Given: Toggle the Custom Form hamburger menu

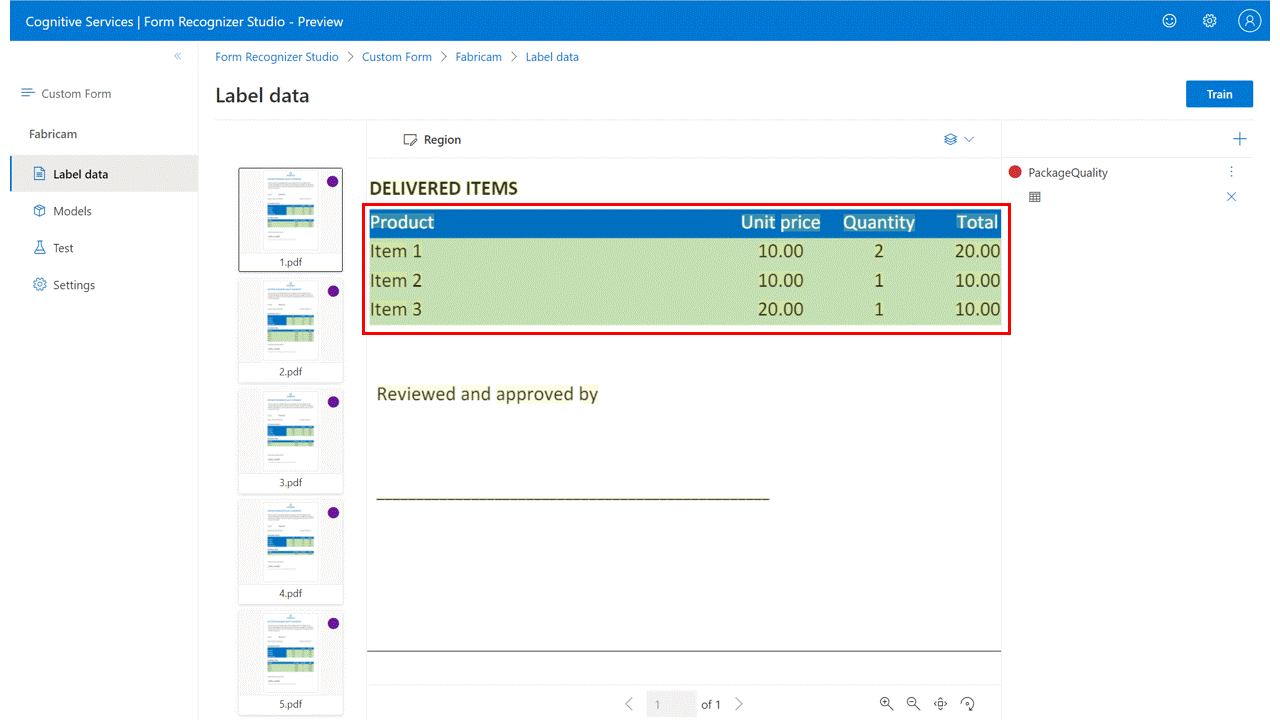Looking at the screenshot, I should click(x=28, y=93).
